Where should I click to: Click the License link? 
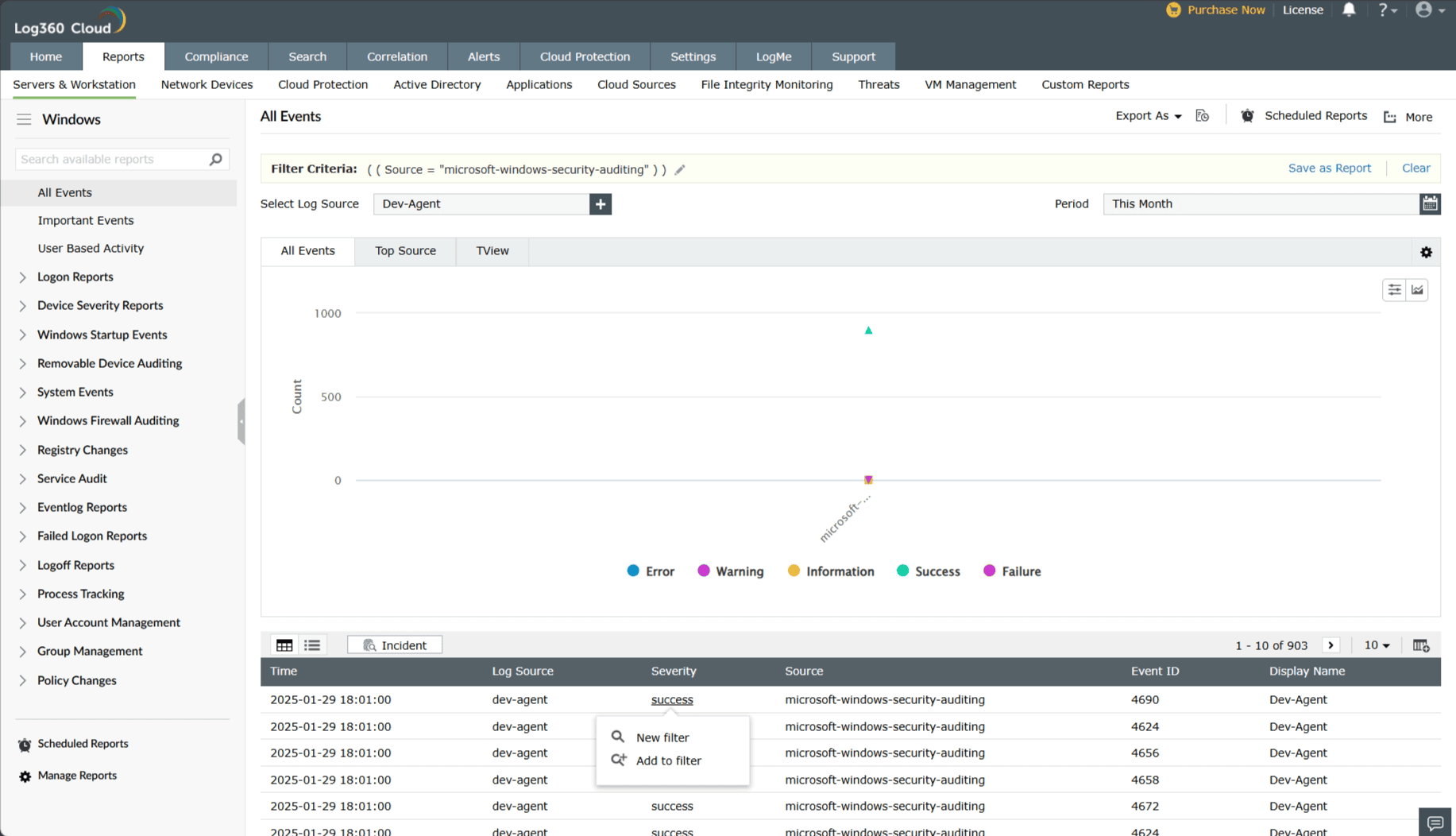1303,10
